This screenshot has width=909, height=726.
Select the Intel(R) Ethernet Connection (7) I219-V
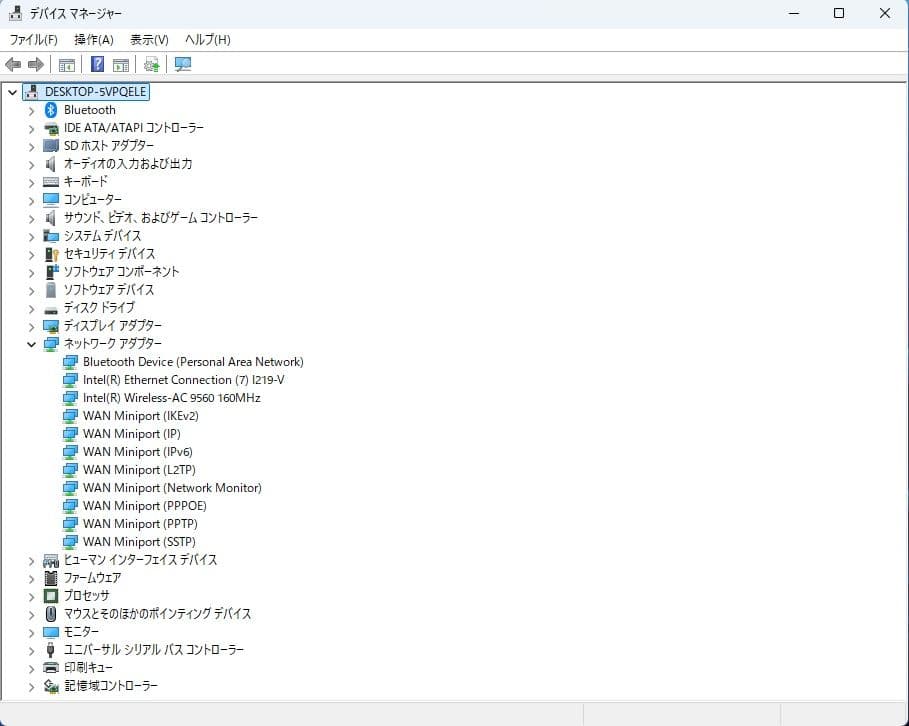coord(184,379)
